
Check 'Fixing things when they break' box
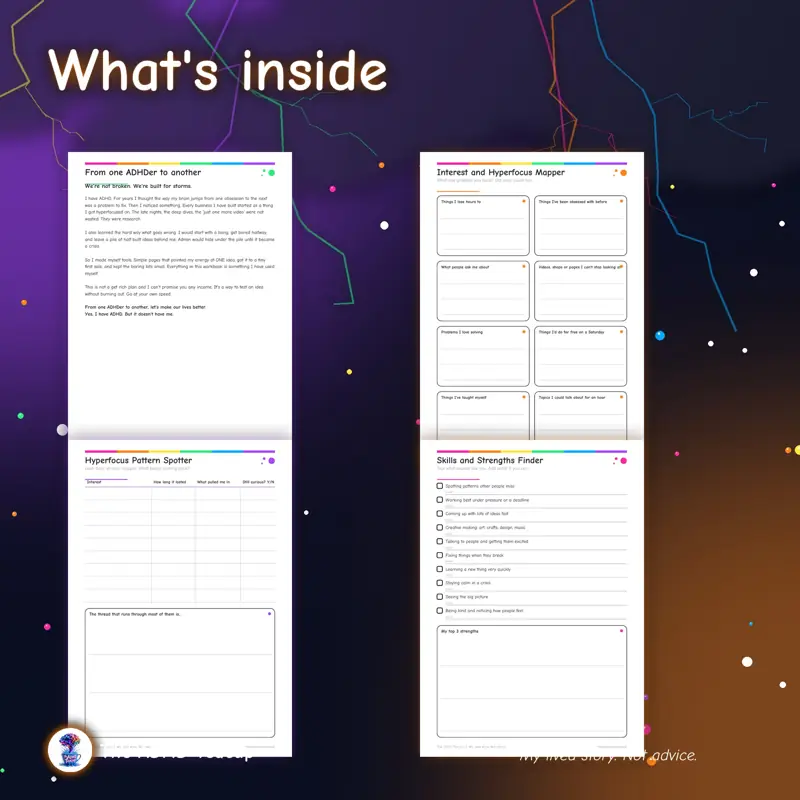(x=439, y=555)
